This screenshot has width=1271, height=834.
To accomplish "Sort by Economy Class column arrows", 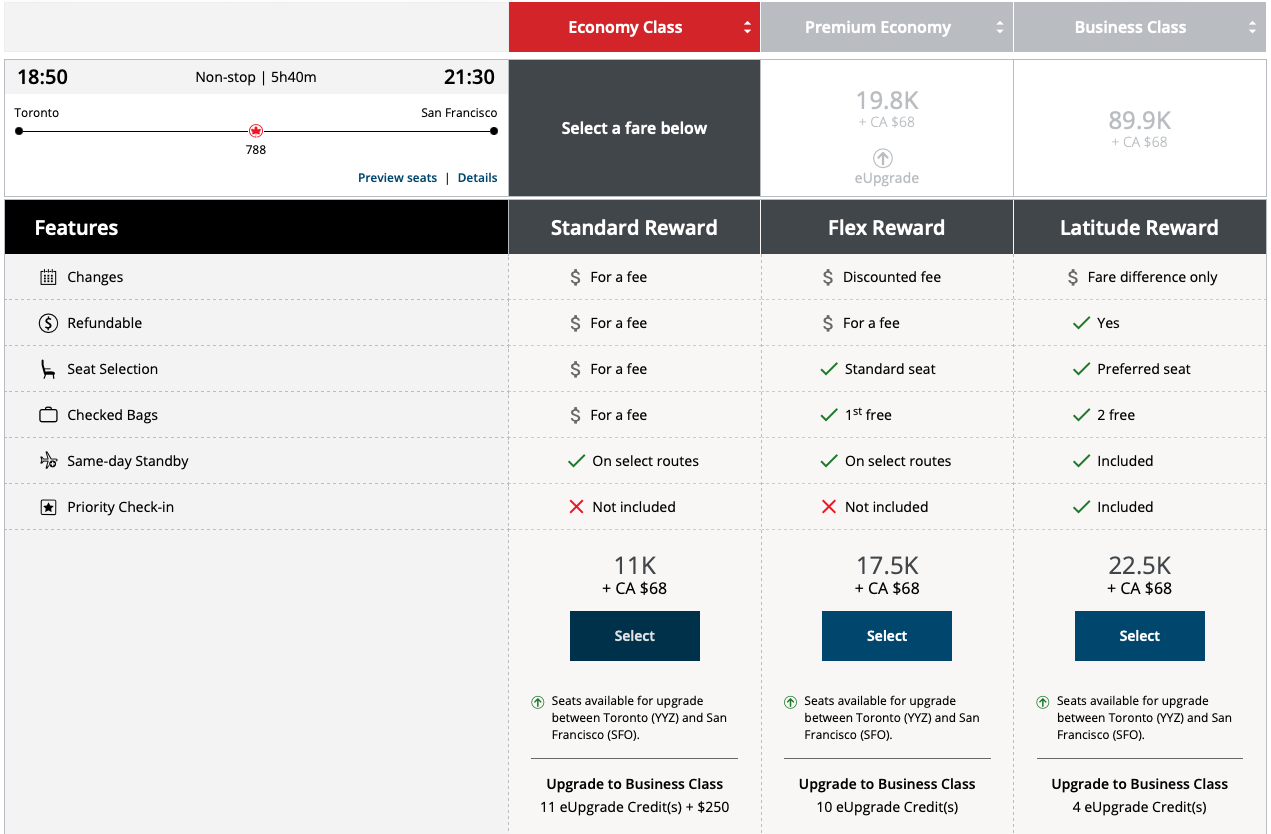I will pyautogui.click(x=747, y=28).
